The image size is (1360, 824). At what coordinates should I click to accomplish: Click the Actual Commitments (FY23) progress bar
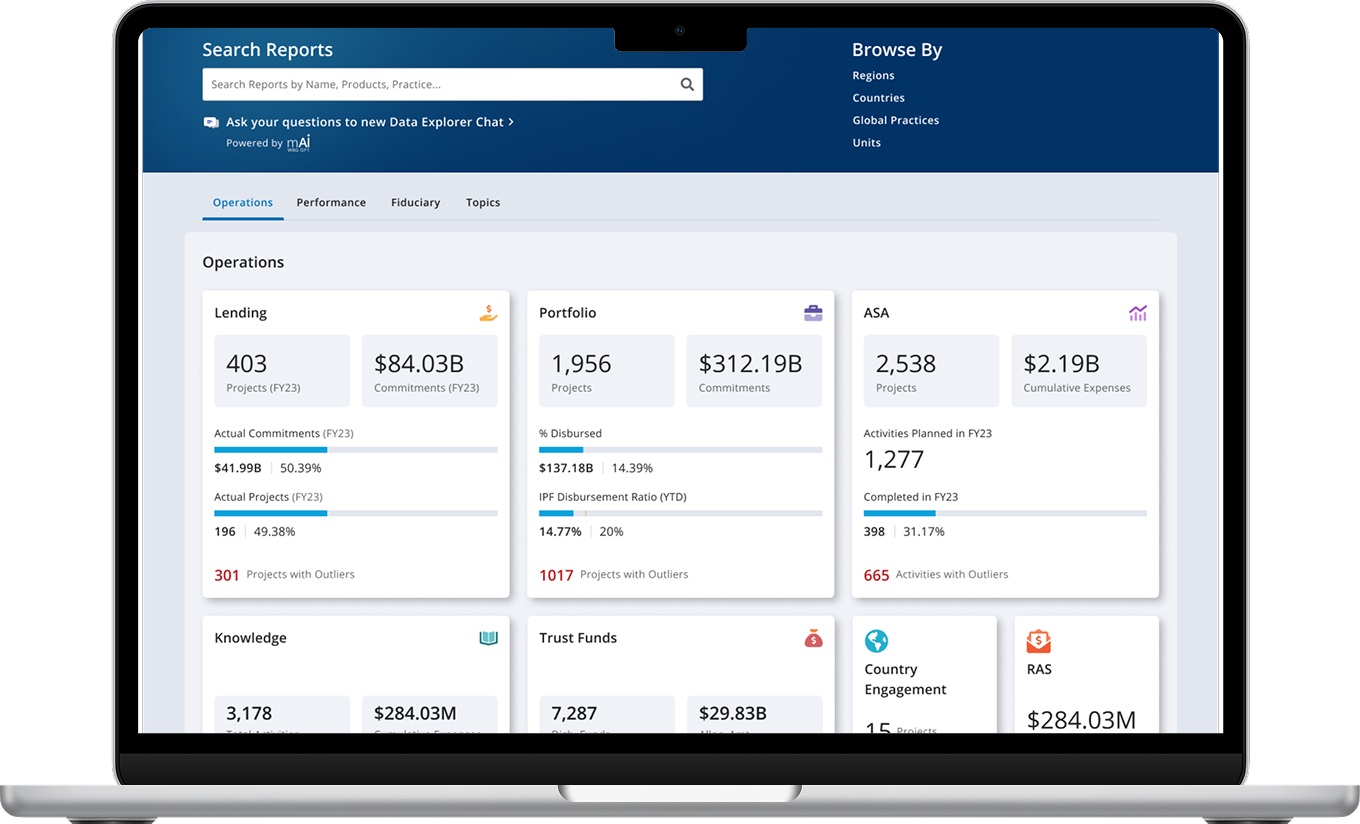(x=355, y=450)
